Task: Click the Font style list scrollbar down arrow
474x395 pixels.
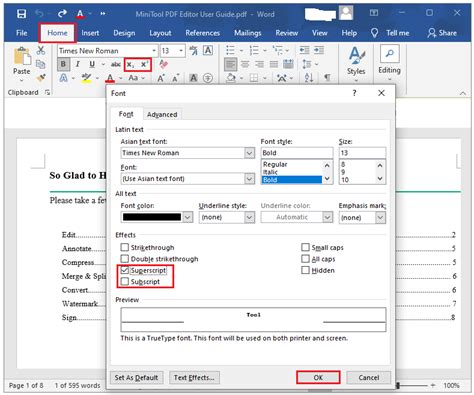Action: (x=327, y=179)
